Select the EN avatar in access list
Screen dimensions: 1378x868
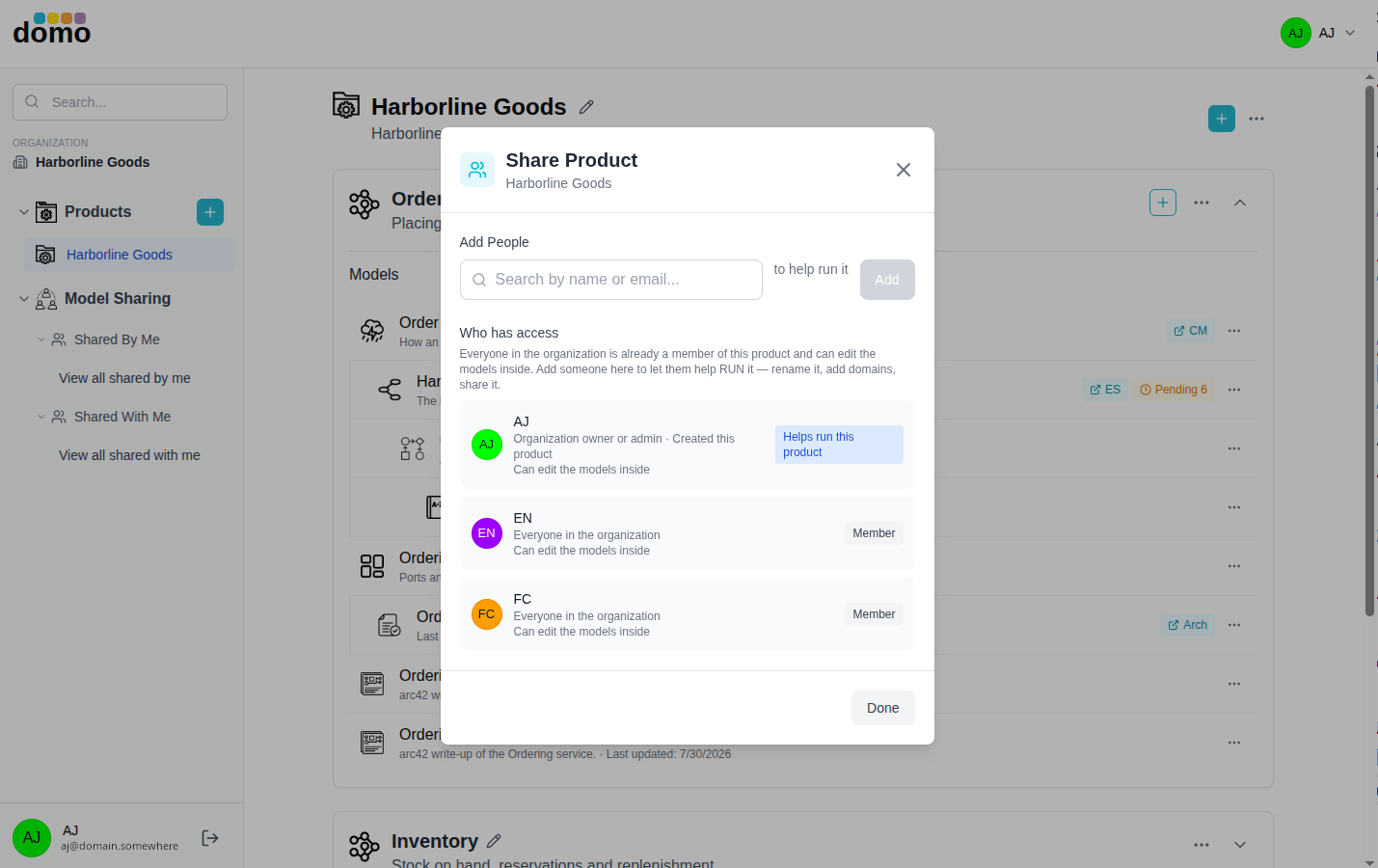pyautogui.click(x=487, y=533)
